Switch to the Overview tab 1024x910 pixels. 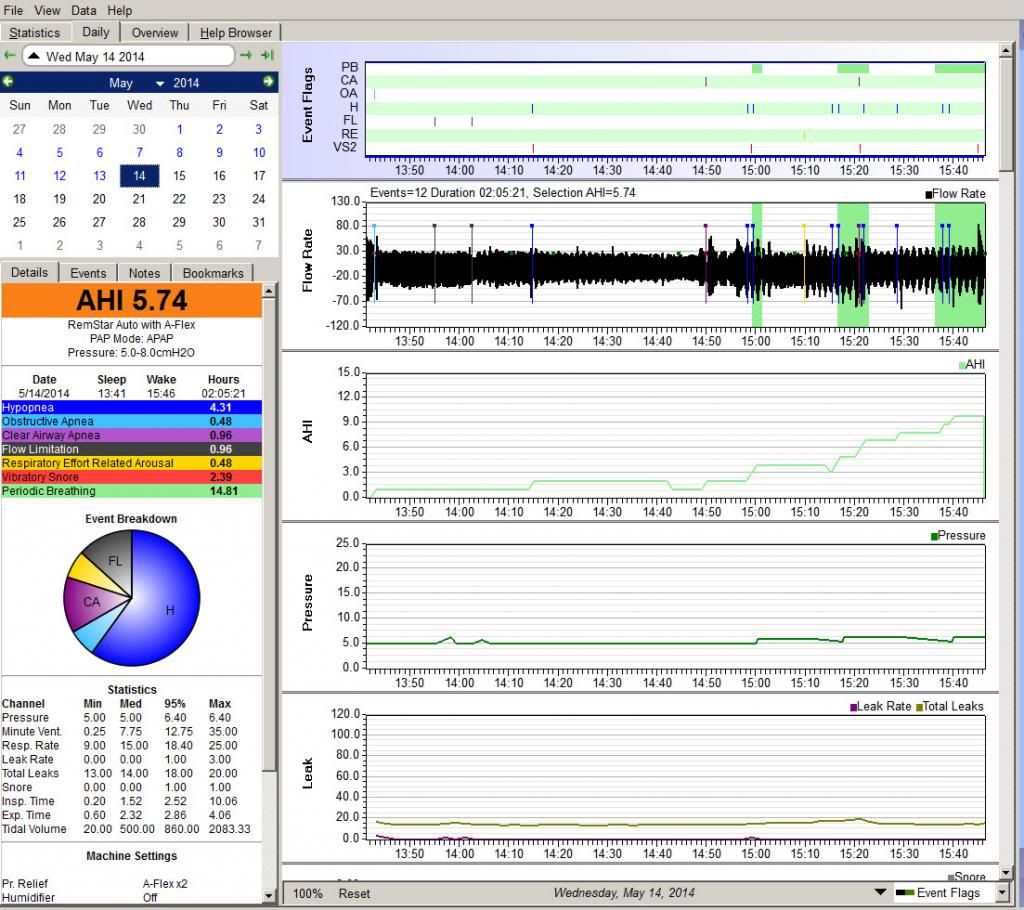click(x=155, y=33)
